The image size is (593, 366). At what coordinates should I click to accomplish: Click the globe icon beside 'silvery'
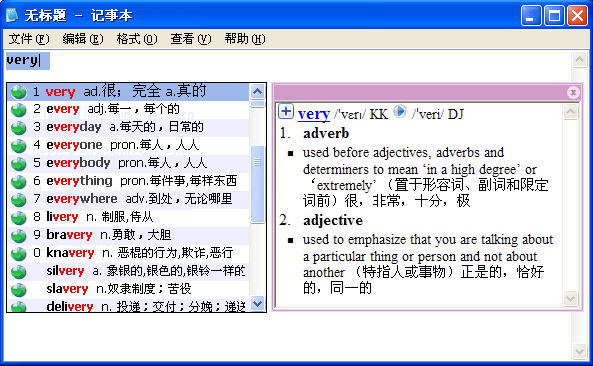[18, 272]
